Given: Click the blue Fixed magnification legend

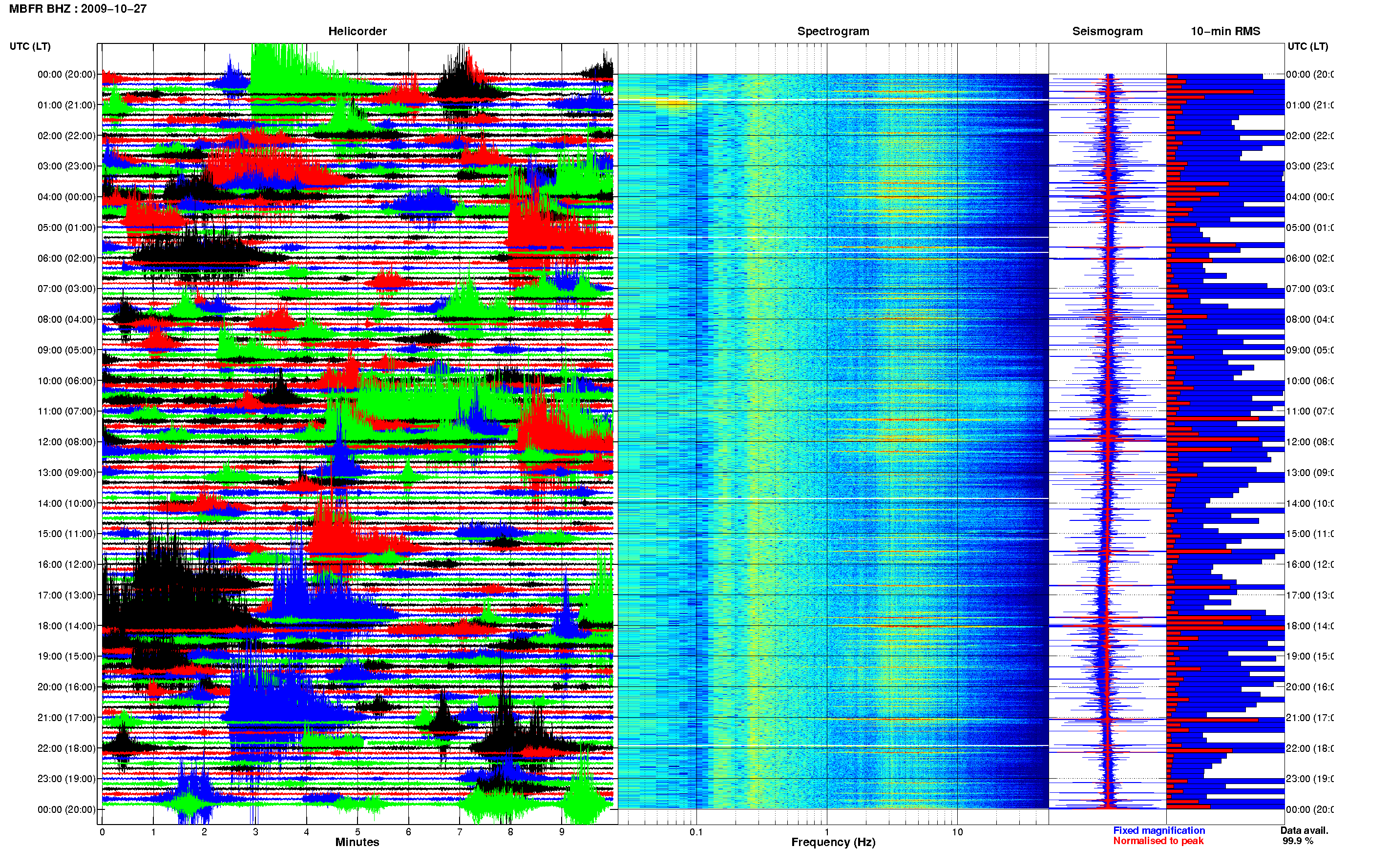Looking at the screenshot, I should point(1159,830).
